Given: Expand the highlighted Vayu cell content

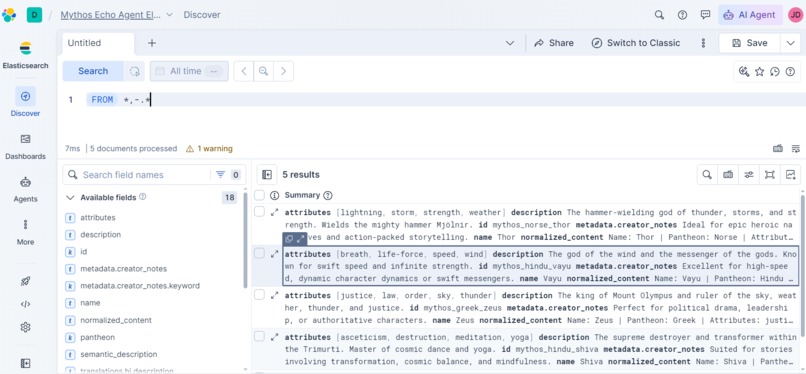Looking at the screenshot, I should point(301,239).
